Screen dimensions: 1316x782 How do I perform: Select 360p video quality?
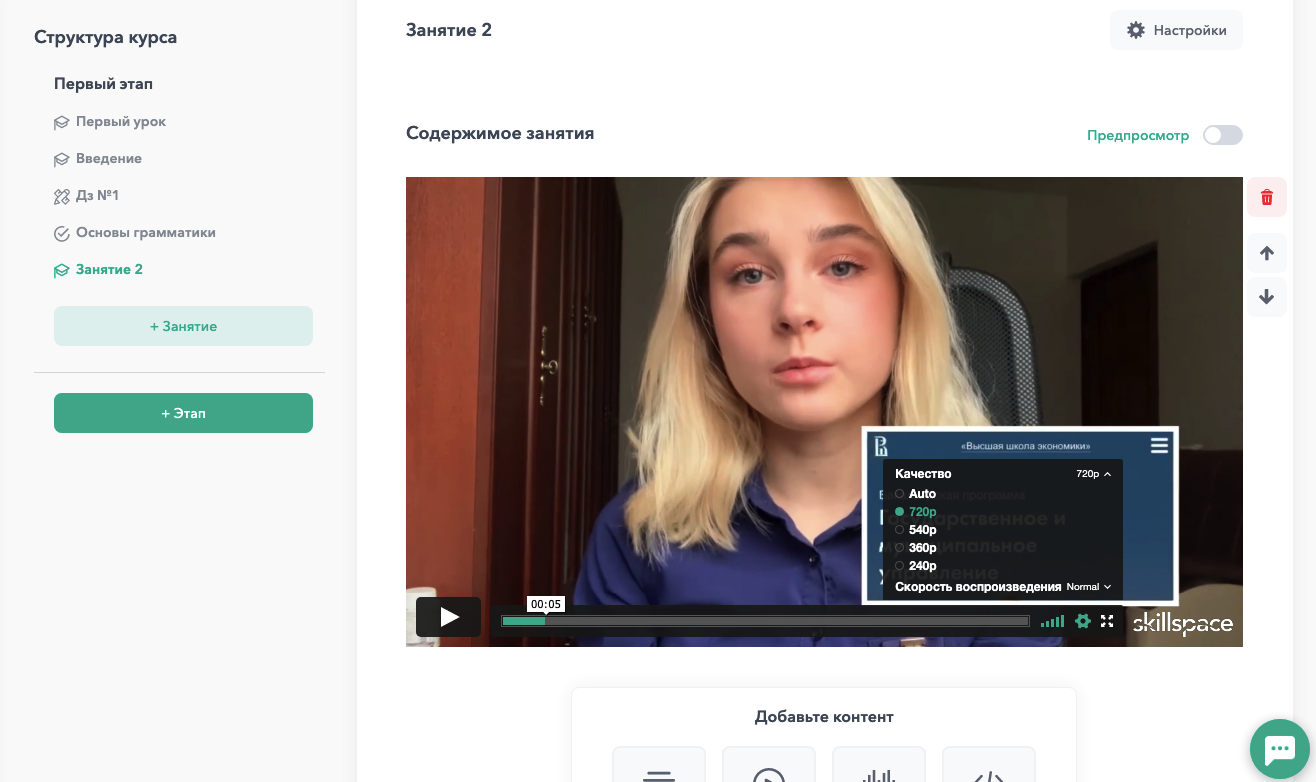(916, 548)
